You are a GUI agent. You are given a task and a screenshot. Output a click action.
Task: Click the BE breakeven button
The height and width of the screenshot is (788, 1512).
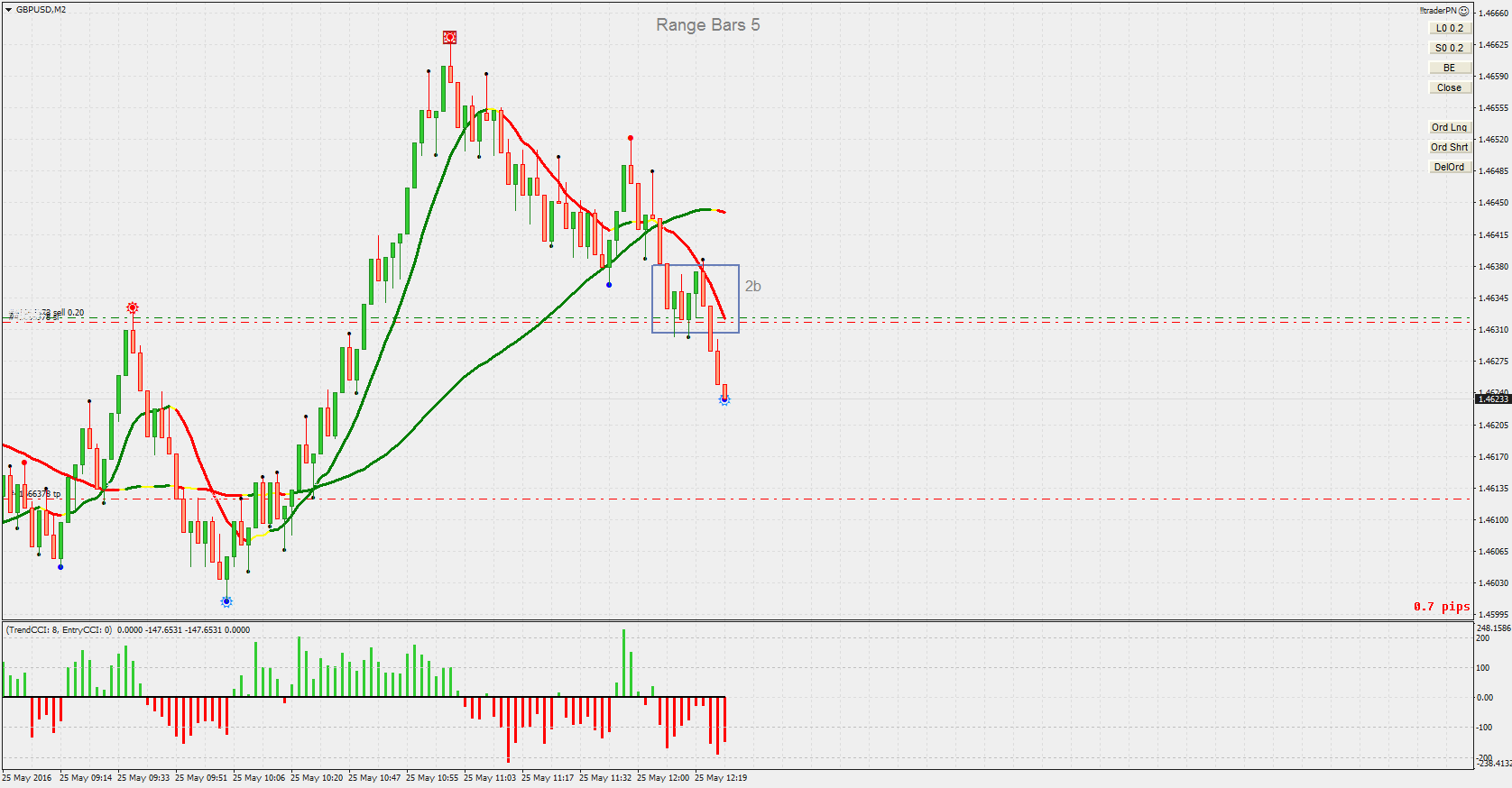coord(1450,68)
